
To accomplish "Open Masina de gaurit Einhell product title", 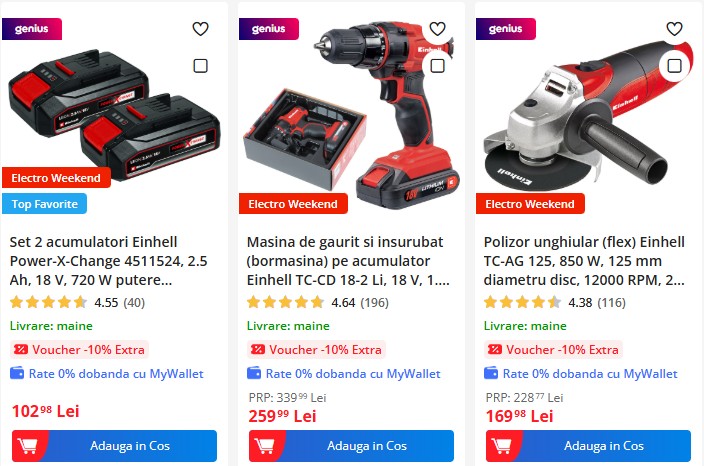I will 348,261.
